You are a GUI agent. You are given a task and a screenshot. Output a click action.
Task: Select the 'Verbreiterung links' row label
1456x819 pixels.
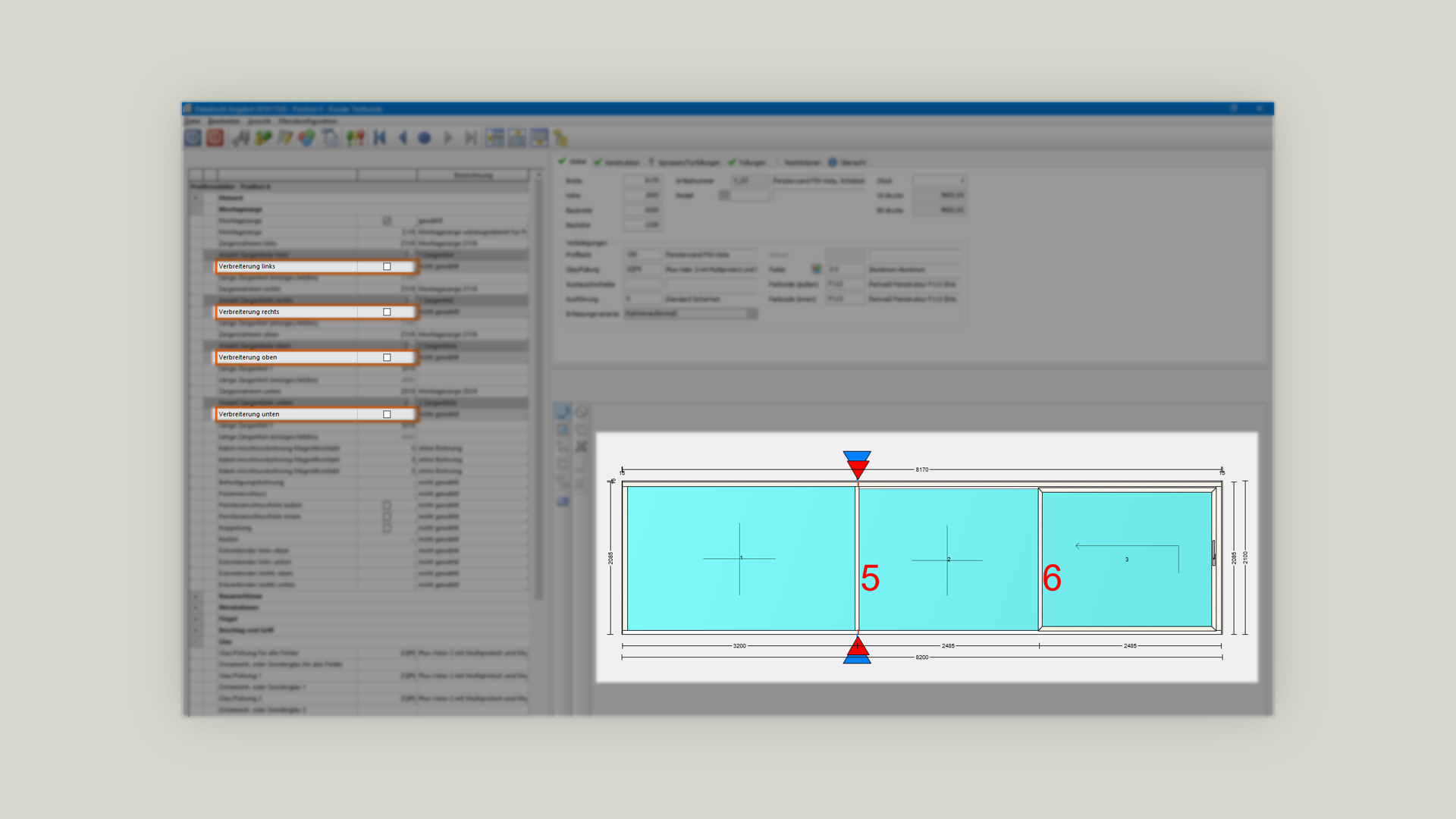click(x=247, y=266)
